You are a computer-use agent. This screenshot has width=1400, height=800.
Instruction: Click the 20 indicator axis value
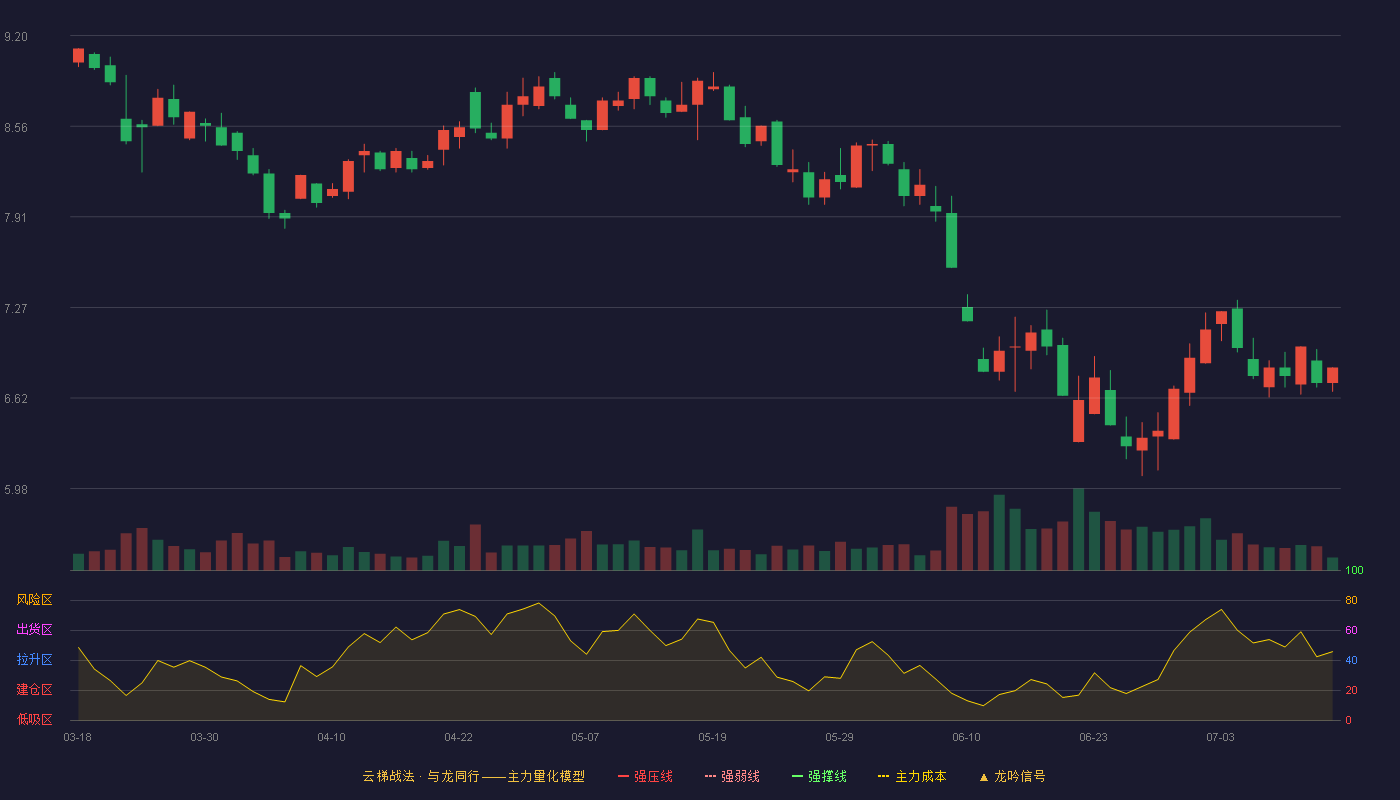tap(1351, 690)
